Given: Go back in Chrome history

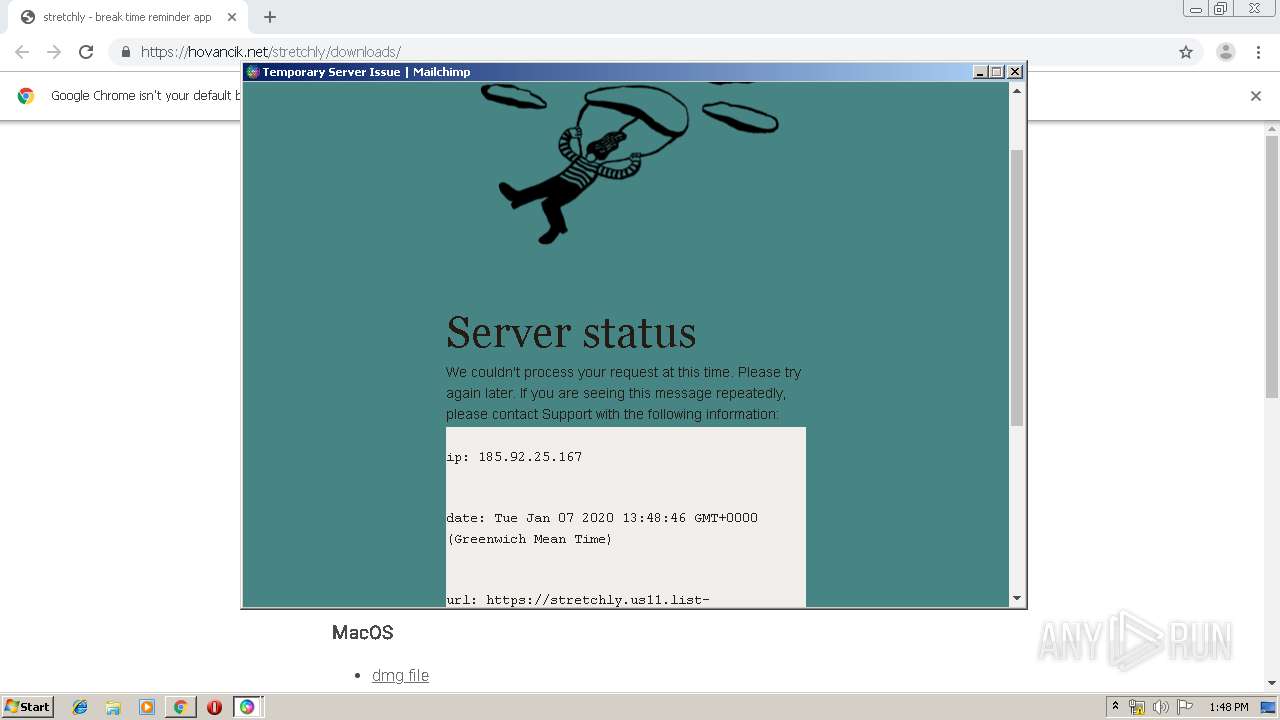Looking at the screenshot, I should click(x=22, y=52).
